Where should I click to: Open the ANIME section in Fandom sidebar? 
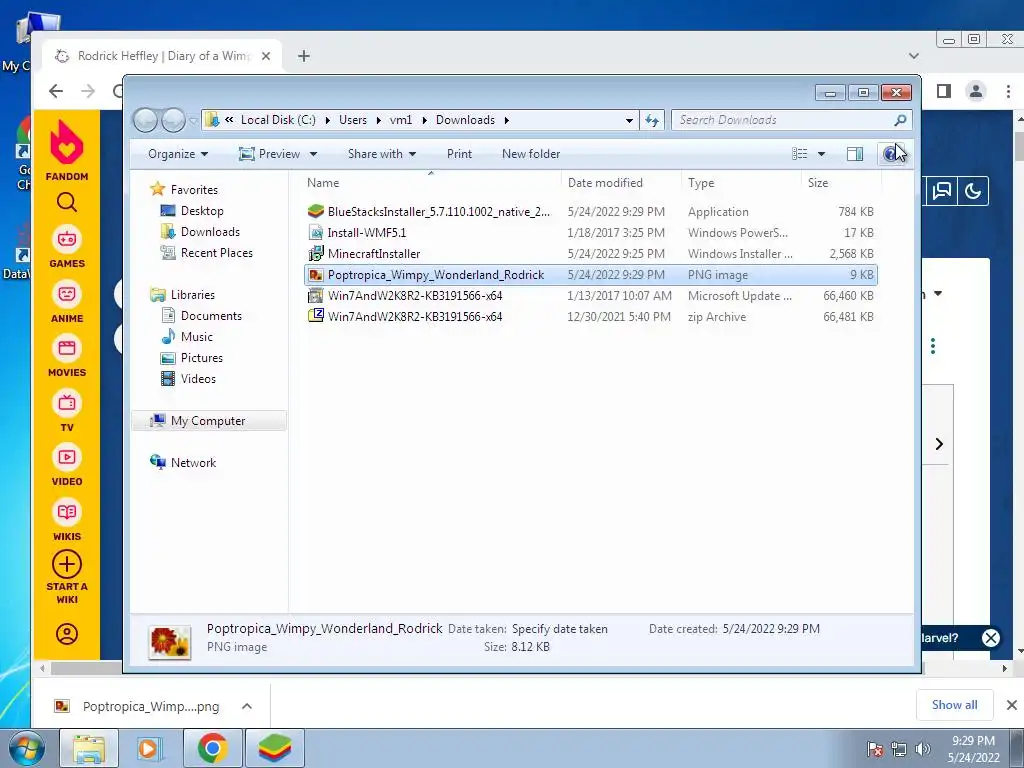(67, 302)
